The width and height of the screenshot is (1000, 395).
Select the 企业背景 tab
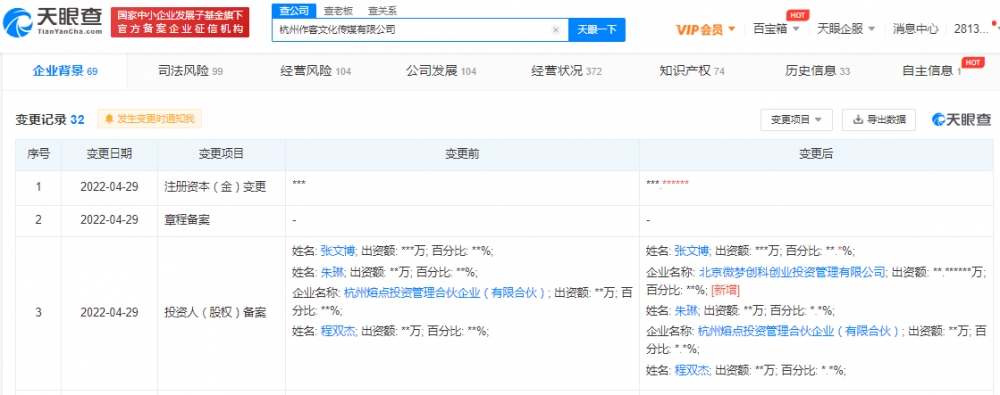click(64, 71)
